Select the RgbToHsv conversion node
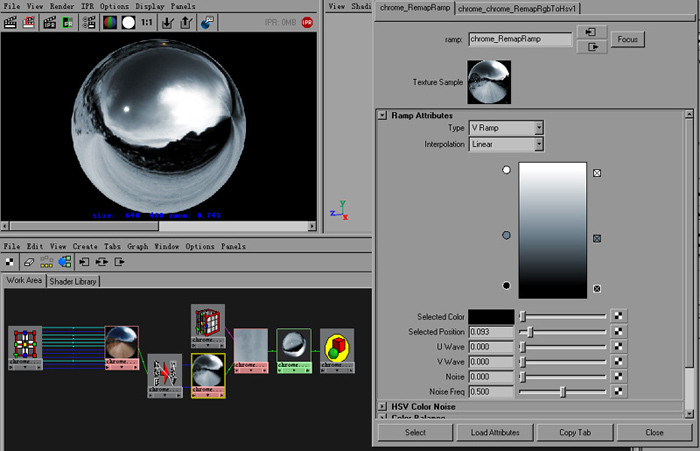Screen dimensions: 700x451 (165, 372)
